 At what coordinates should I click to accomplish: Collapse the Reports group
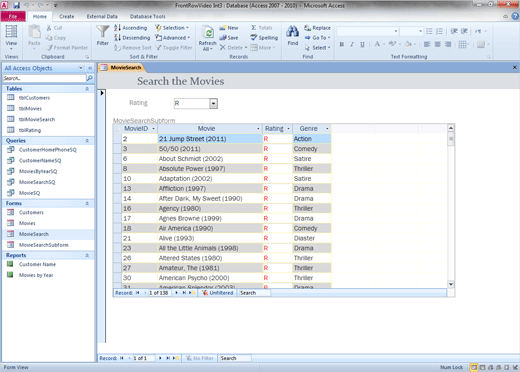coord(87,255)
